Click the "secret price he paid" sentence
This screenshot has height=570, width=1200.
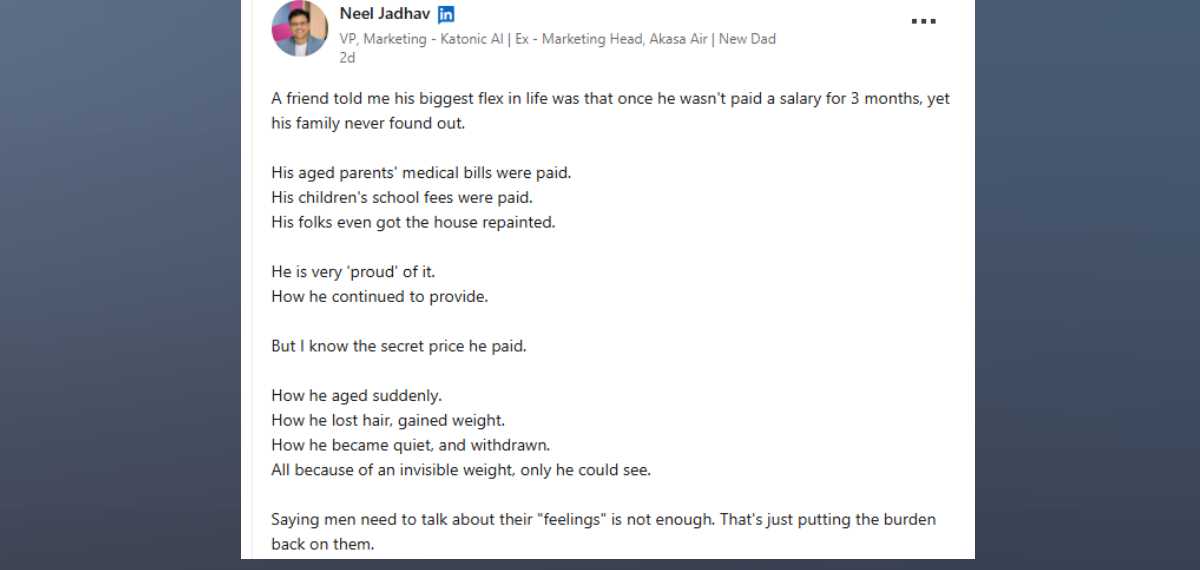click(398, 346)
